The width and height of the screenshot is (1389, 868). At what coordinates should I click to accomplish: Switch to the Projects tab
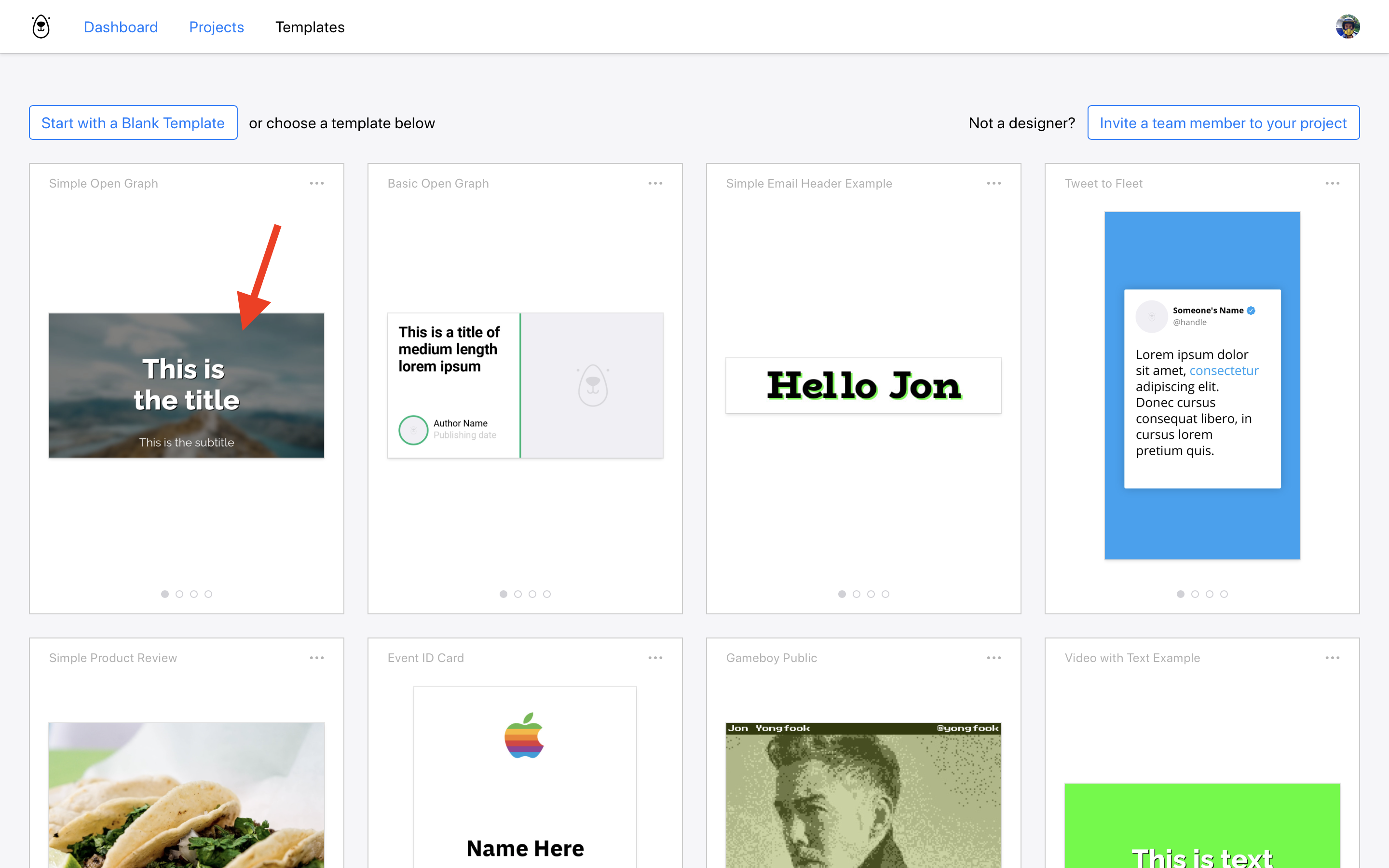(x=217, y=27)
